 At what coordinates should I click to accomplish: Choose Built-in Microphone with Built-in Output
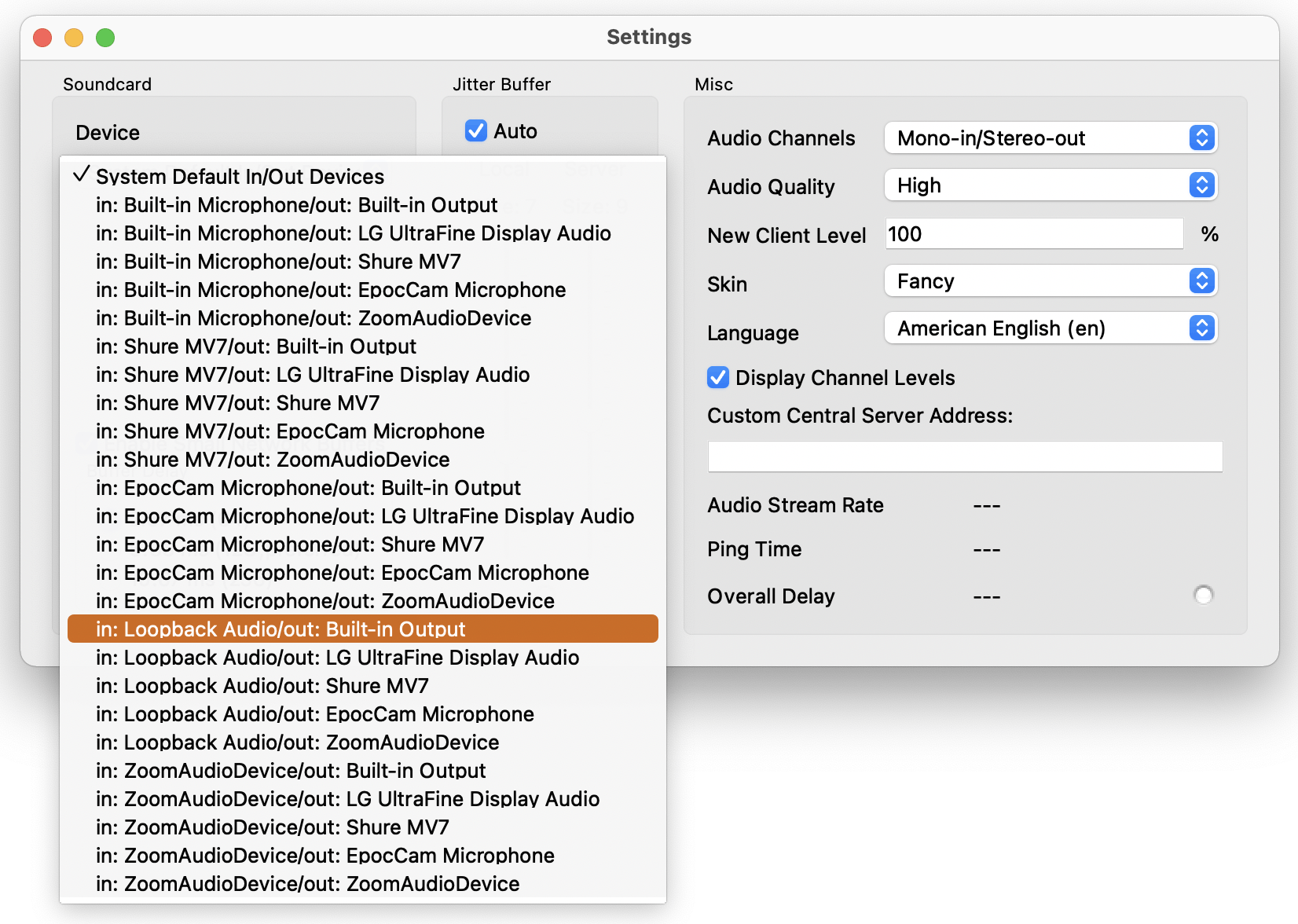(296, 205)
